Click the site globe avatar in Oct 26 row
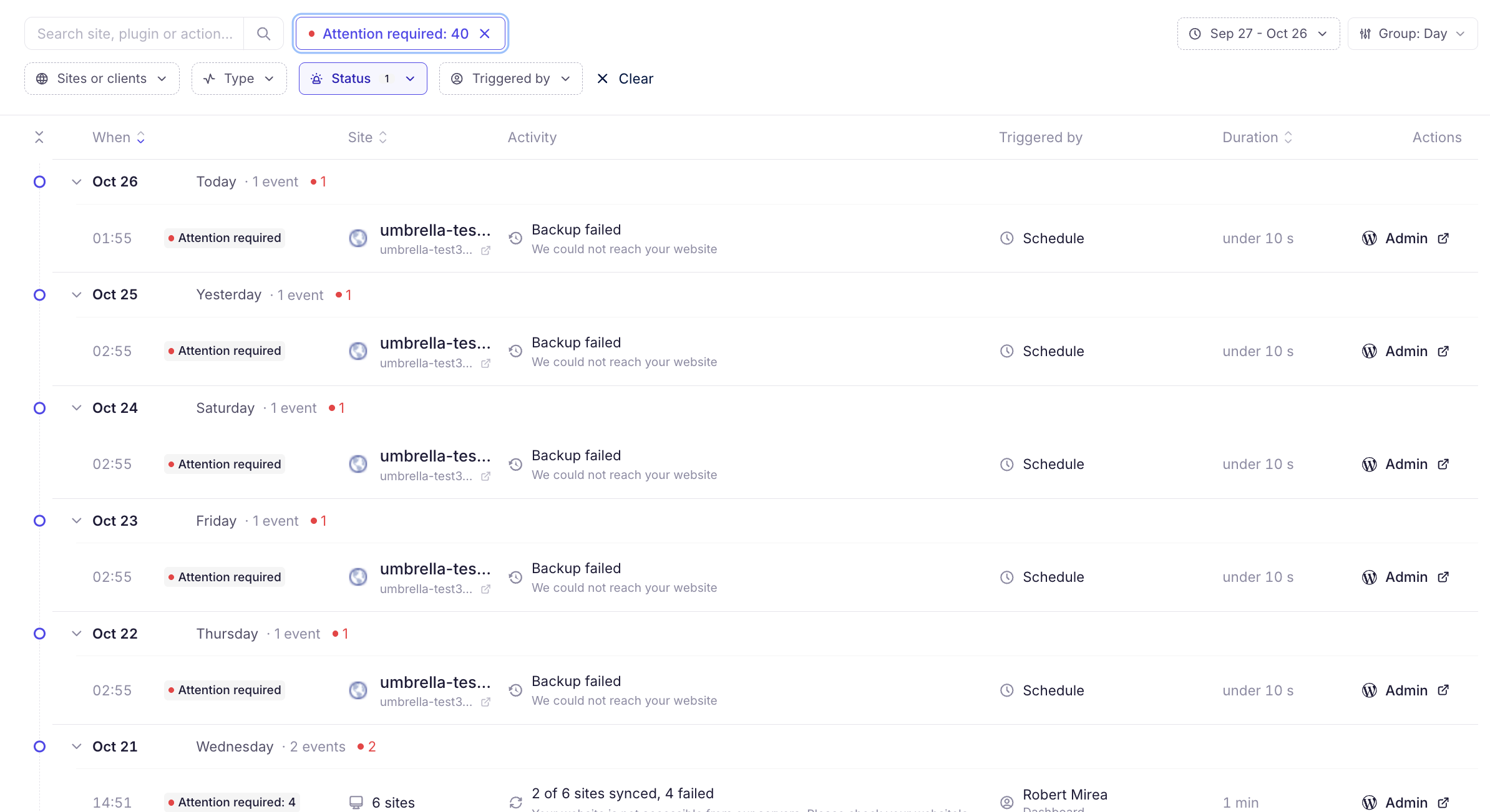 pyautogui.click(x=358, y=238)
